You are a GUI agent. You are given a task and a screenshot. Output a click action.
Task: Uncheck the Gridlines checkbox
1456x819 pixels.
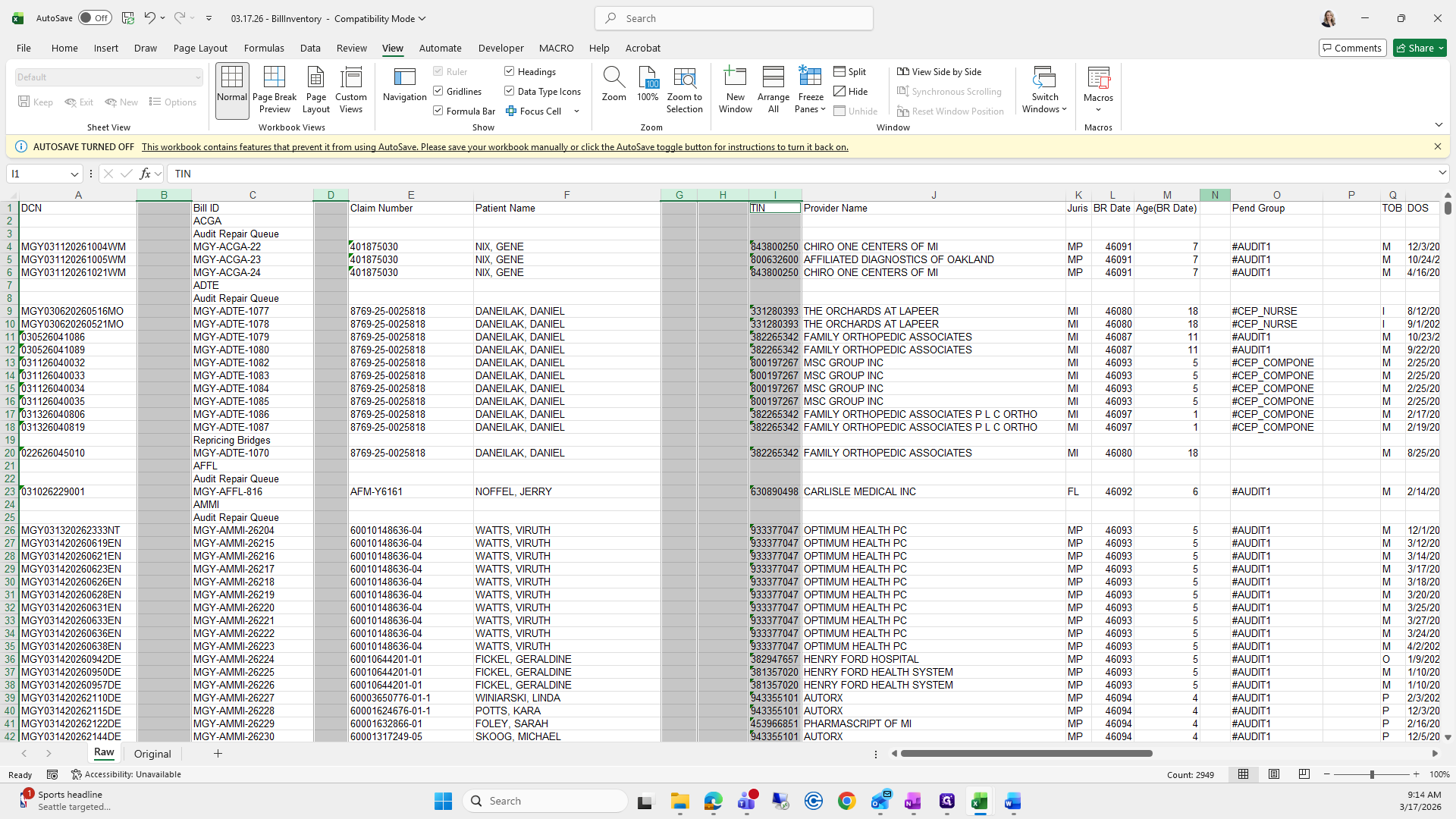[438, 91]
